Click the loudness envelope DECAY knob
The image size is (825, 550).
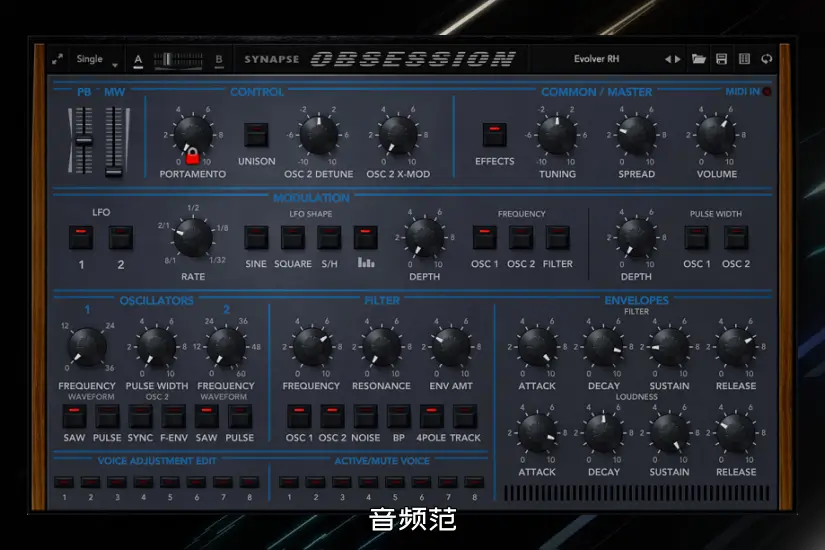(604, 433)
